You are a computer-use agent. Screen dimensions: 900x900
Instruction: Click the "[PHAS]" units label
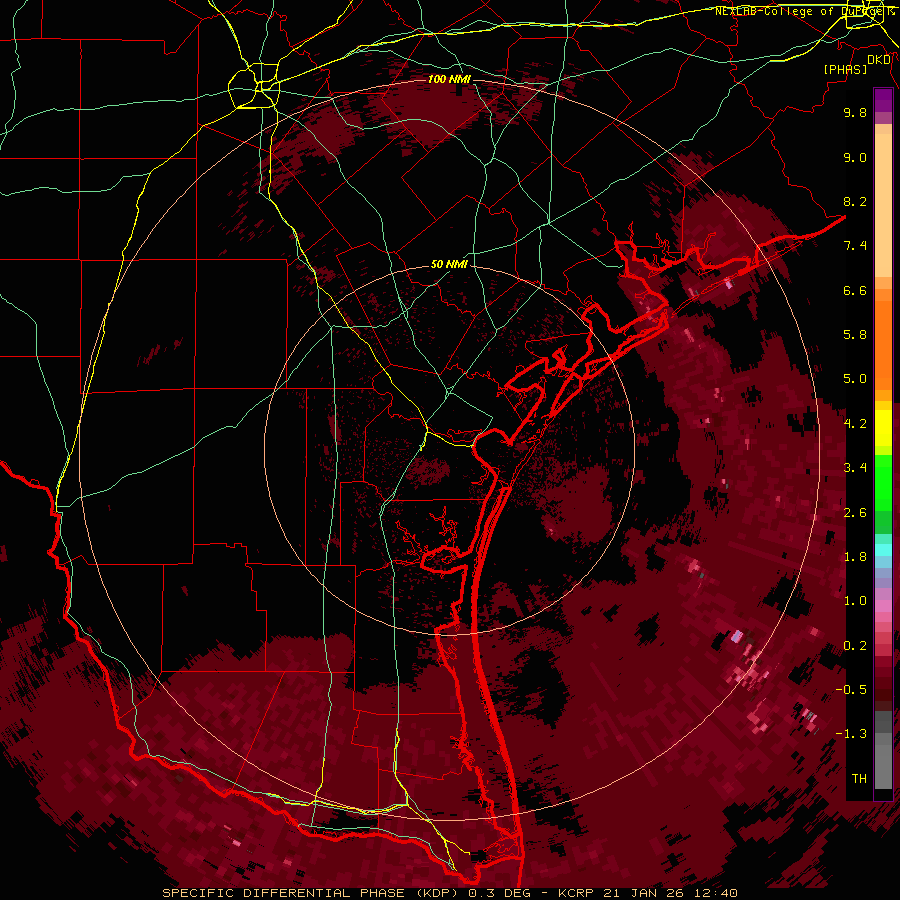pyautogui.click(x=845, y=69)
